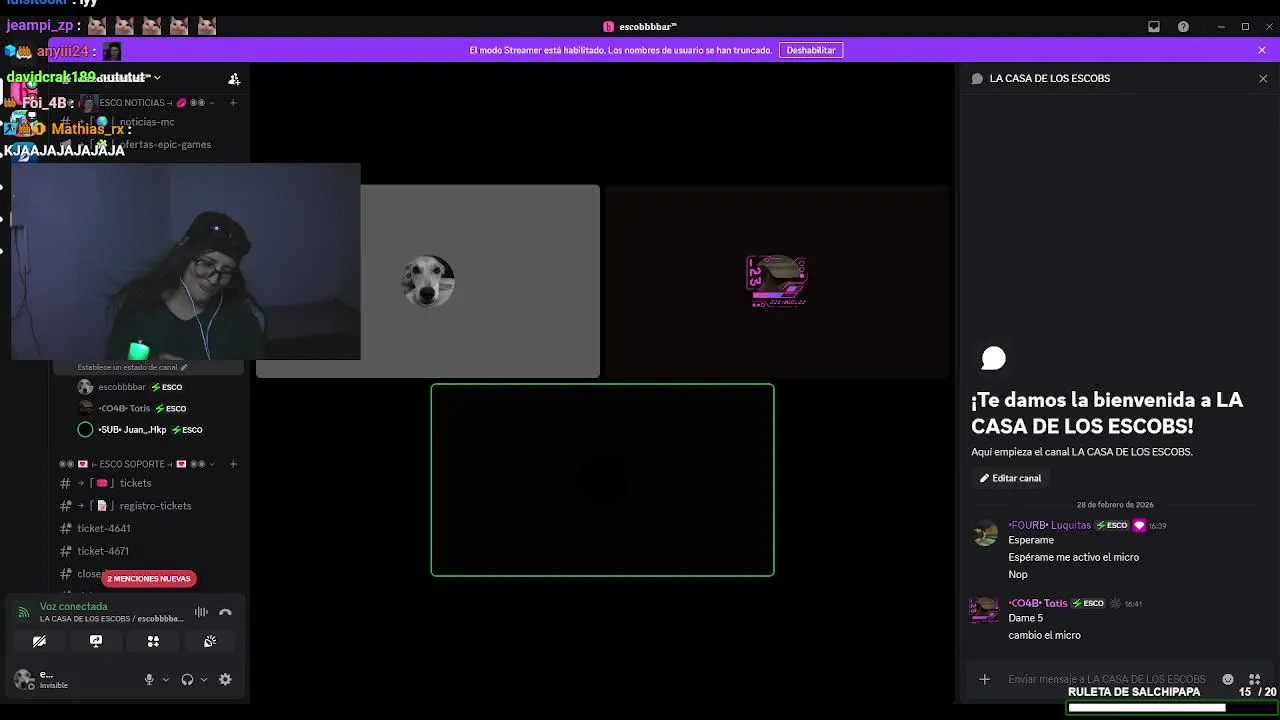Screen dimensions: 1280x720
Task: Set a voice channel status
Action: click(132, 367)
